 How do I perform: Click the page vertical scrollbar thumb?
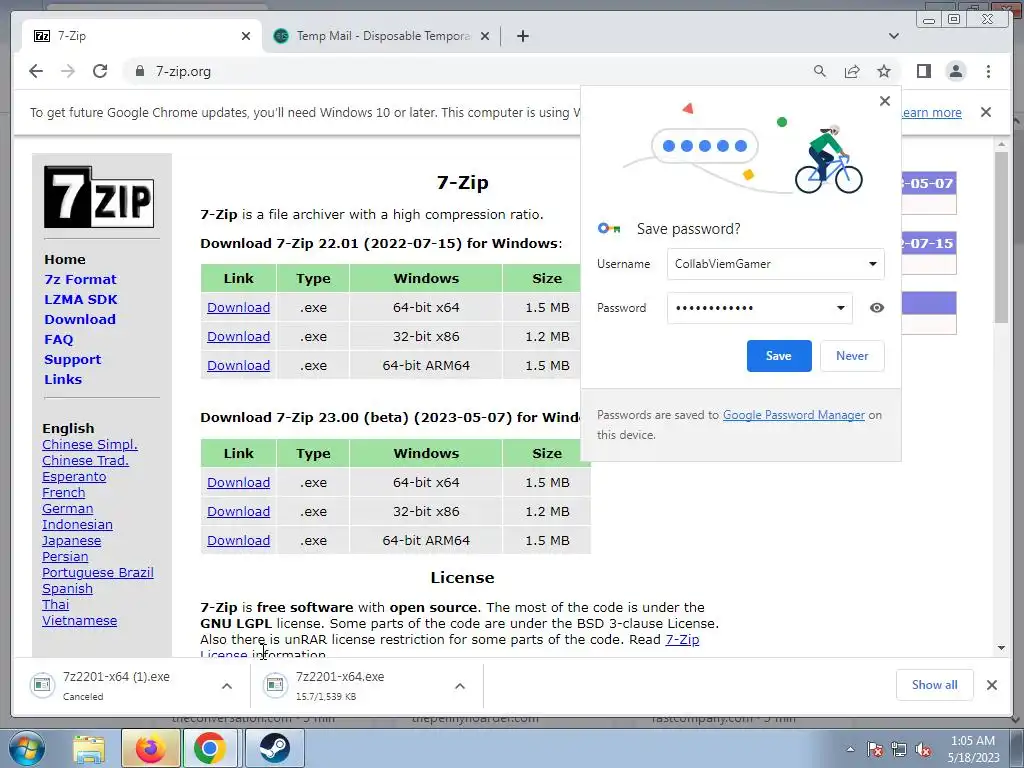pyautogui.click(x=1002, y=236)
